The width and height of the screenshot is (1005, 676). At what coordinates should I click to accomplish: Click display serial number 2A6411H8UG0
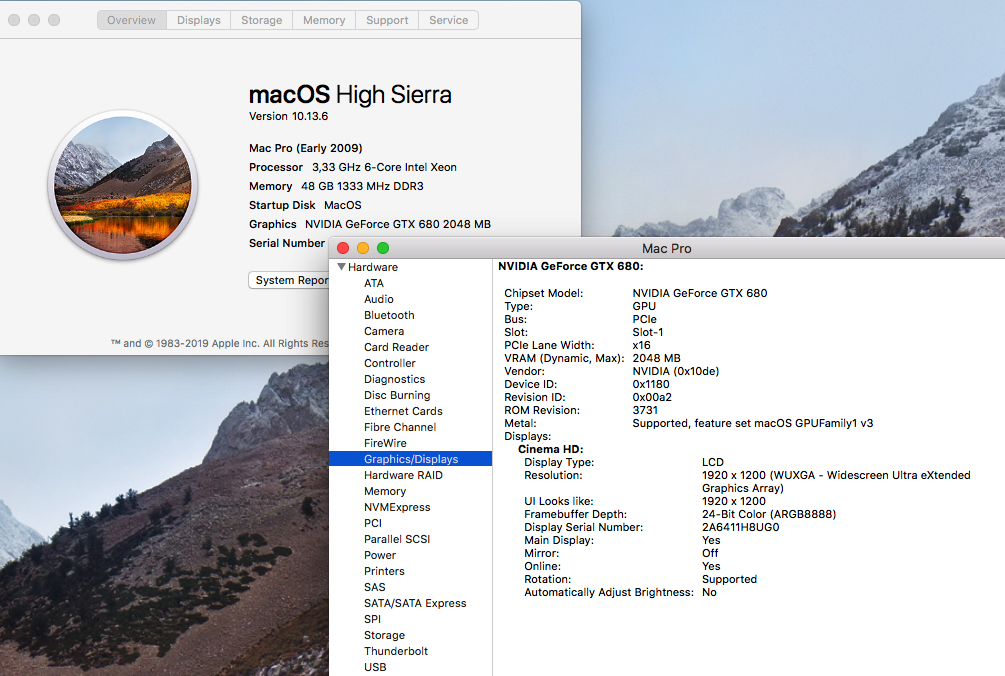tap(740, 527)
